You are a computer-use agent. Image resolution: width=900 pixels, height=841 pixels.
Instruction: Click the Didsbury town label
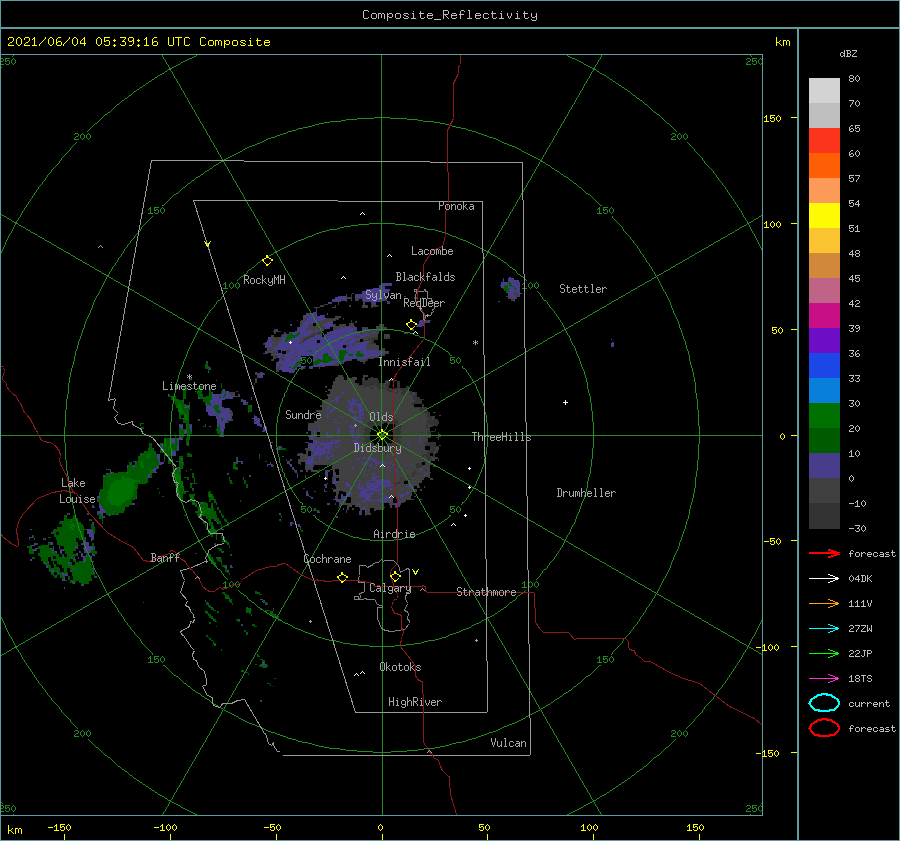(378, 448)
